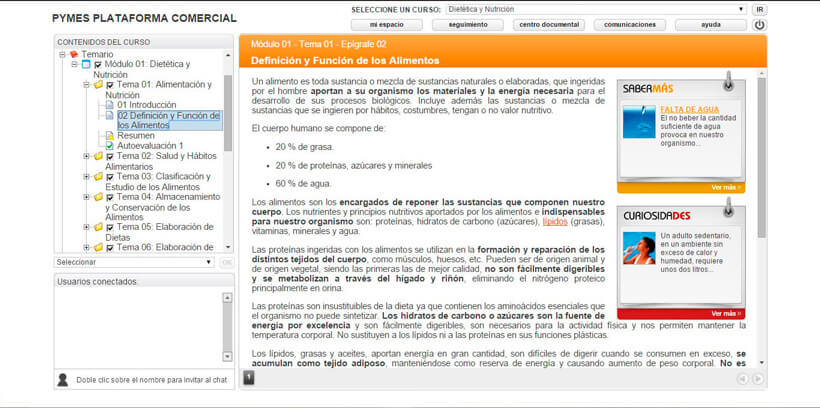820x408 pixels.
Task: Click Ver más in Curiosidades box
Action: tap(726, 314)
